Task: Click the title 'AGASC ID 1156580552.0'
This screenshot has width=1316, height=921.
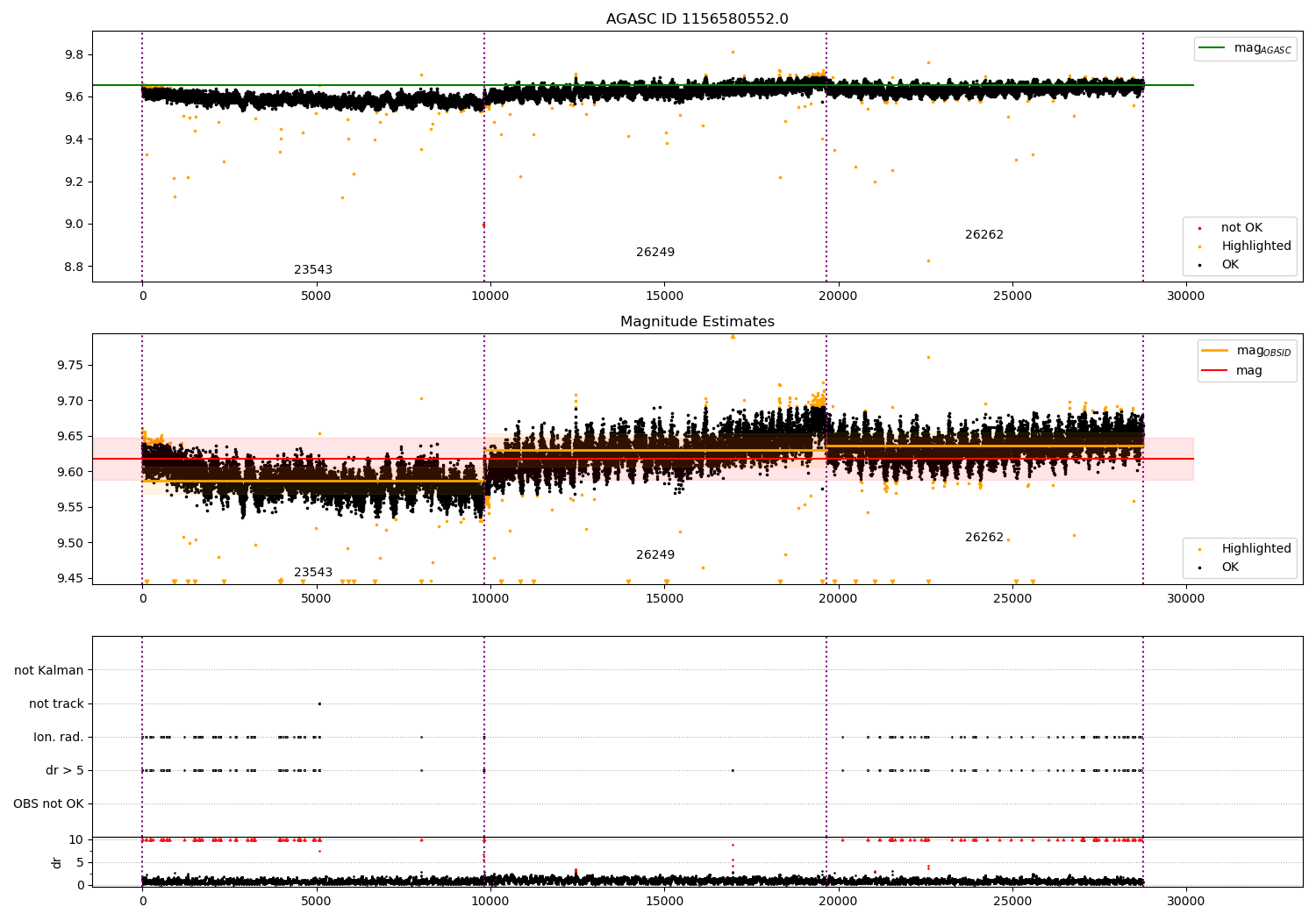Action: (697, 19)
